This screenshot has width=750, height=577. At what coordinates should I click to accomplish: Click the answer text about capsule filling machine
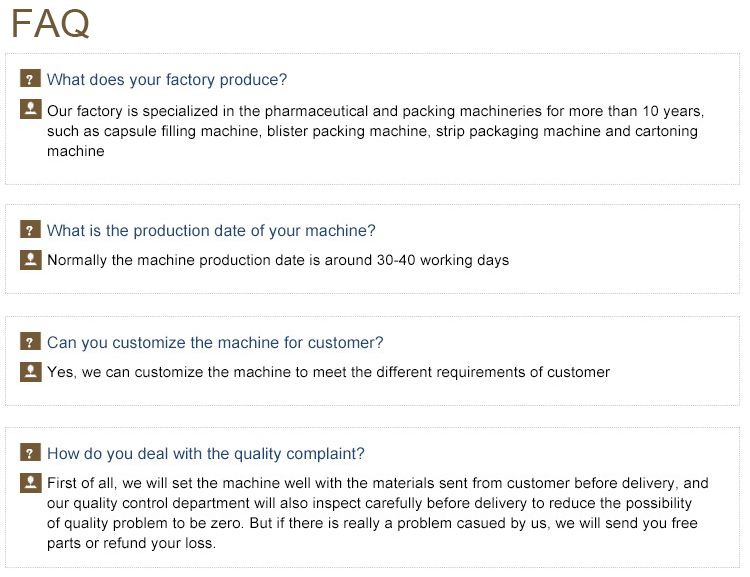pyautogui.click(x=375, y=111)
